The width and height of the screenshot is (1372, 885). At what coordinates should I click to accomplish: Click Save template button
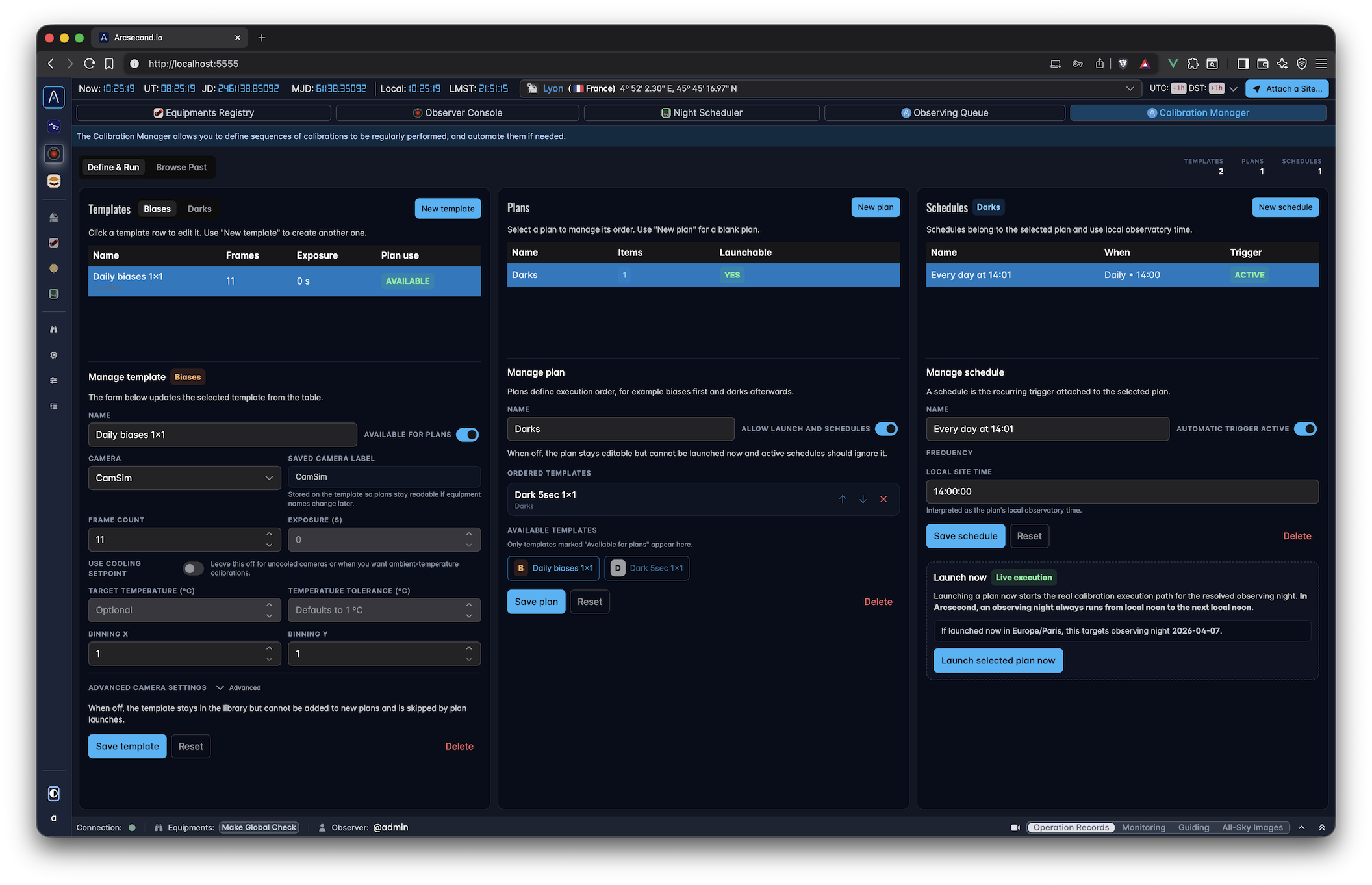point(127,746)
